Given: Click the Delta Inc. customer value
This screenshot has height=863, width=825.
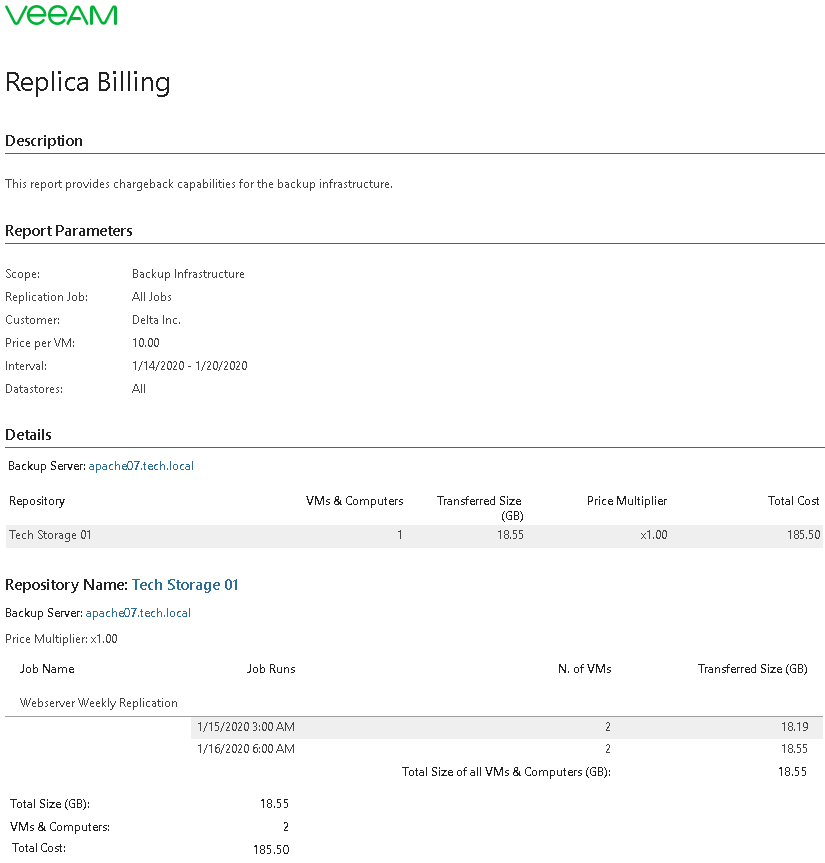Looking at the screenshot, I should (x=156, y=320).
